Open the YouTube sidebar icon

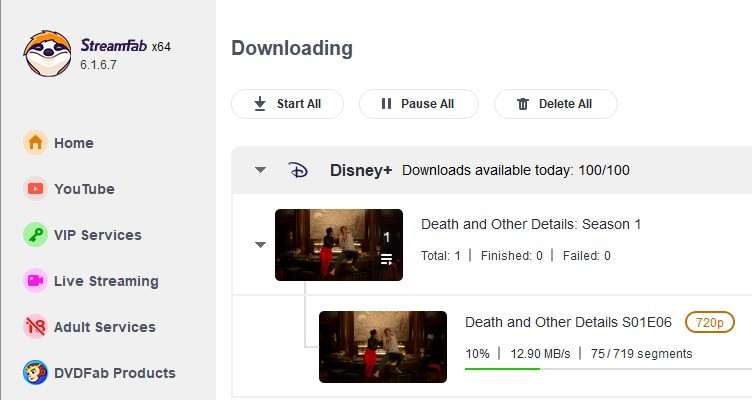click(x=35, y=188)
